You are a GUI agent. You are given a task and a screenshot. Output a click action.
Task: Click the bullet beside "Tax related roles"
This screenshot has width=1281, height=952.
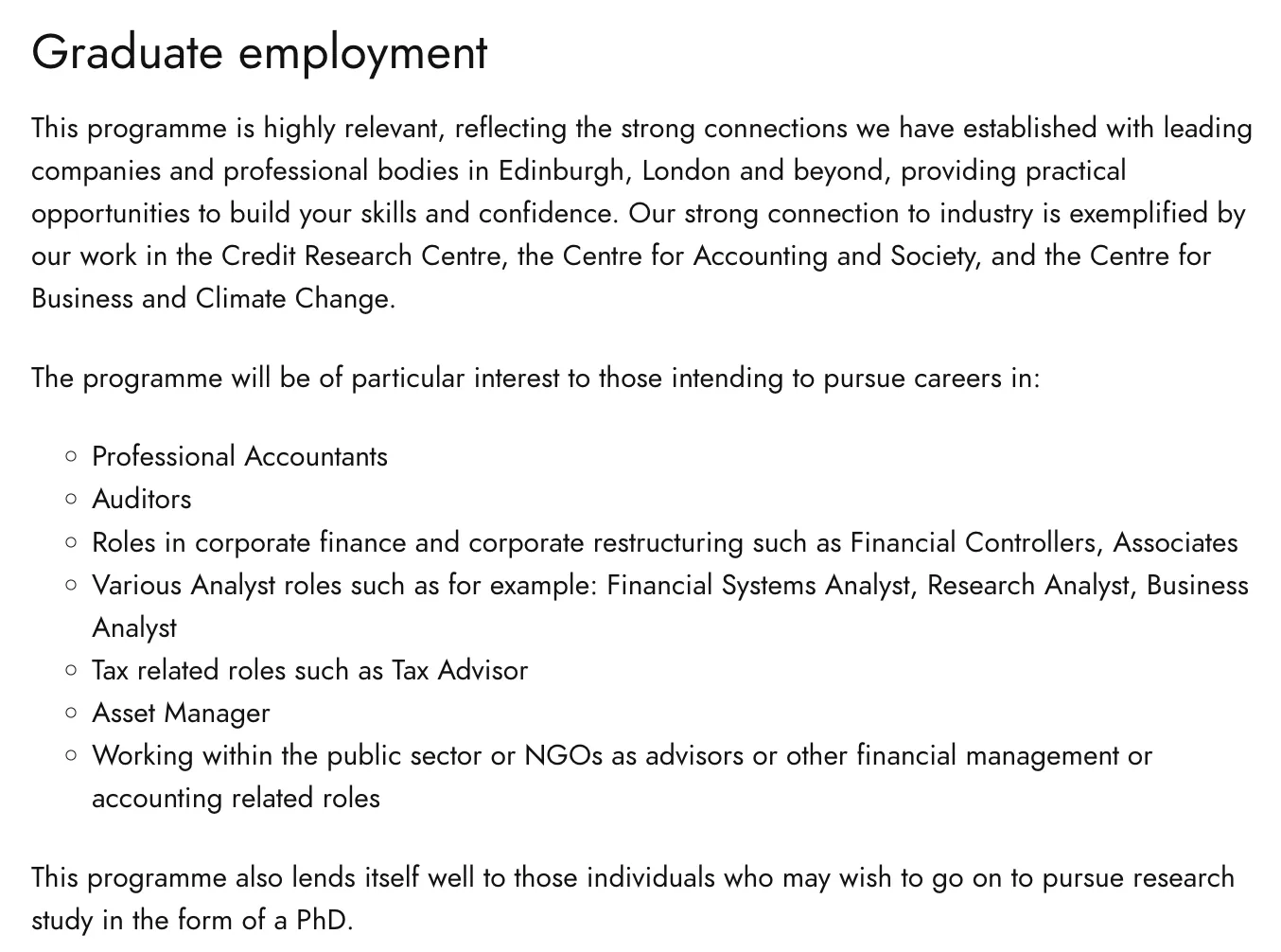[x=71, y=670]
